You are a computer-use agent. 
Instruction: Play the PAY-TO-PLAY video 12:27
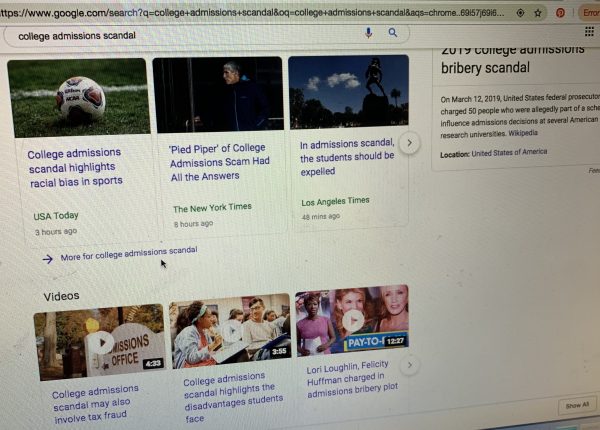(x=352, y=320)
